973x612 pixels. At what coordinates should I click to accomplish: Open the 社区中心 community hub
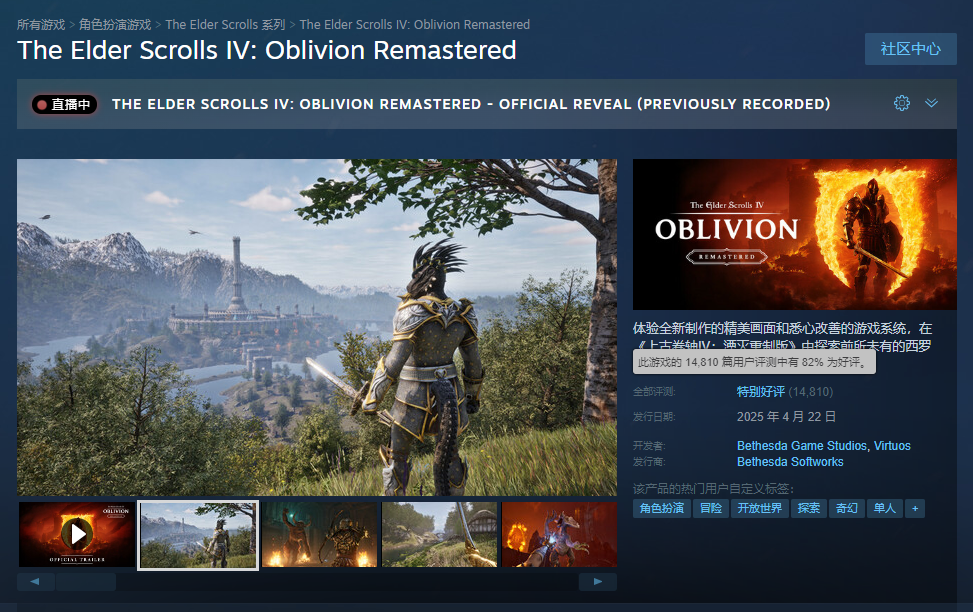[x=910, y=49]
